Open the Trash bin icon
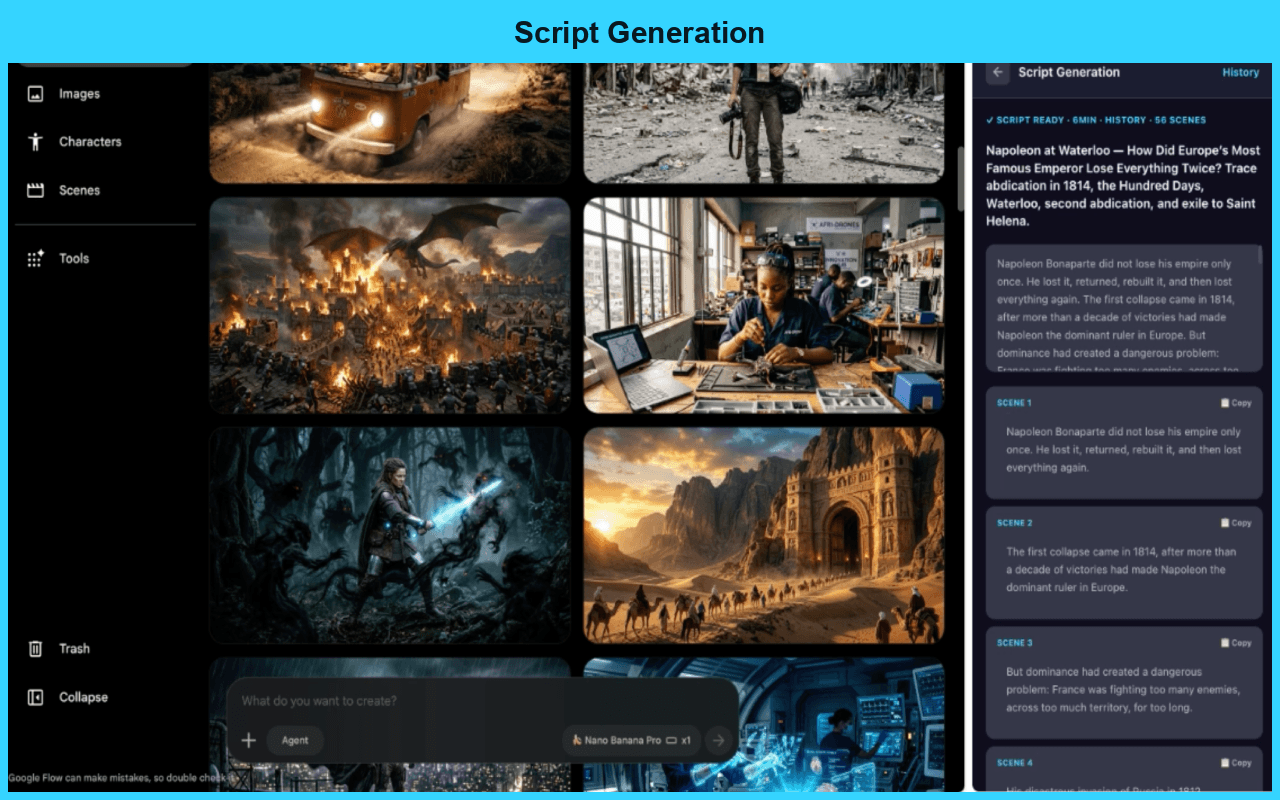The height and width of the screenshot is (800, 1280). point(35,649)
